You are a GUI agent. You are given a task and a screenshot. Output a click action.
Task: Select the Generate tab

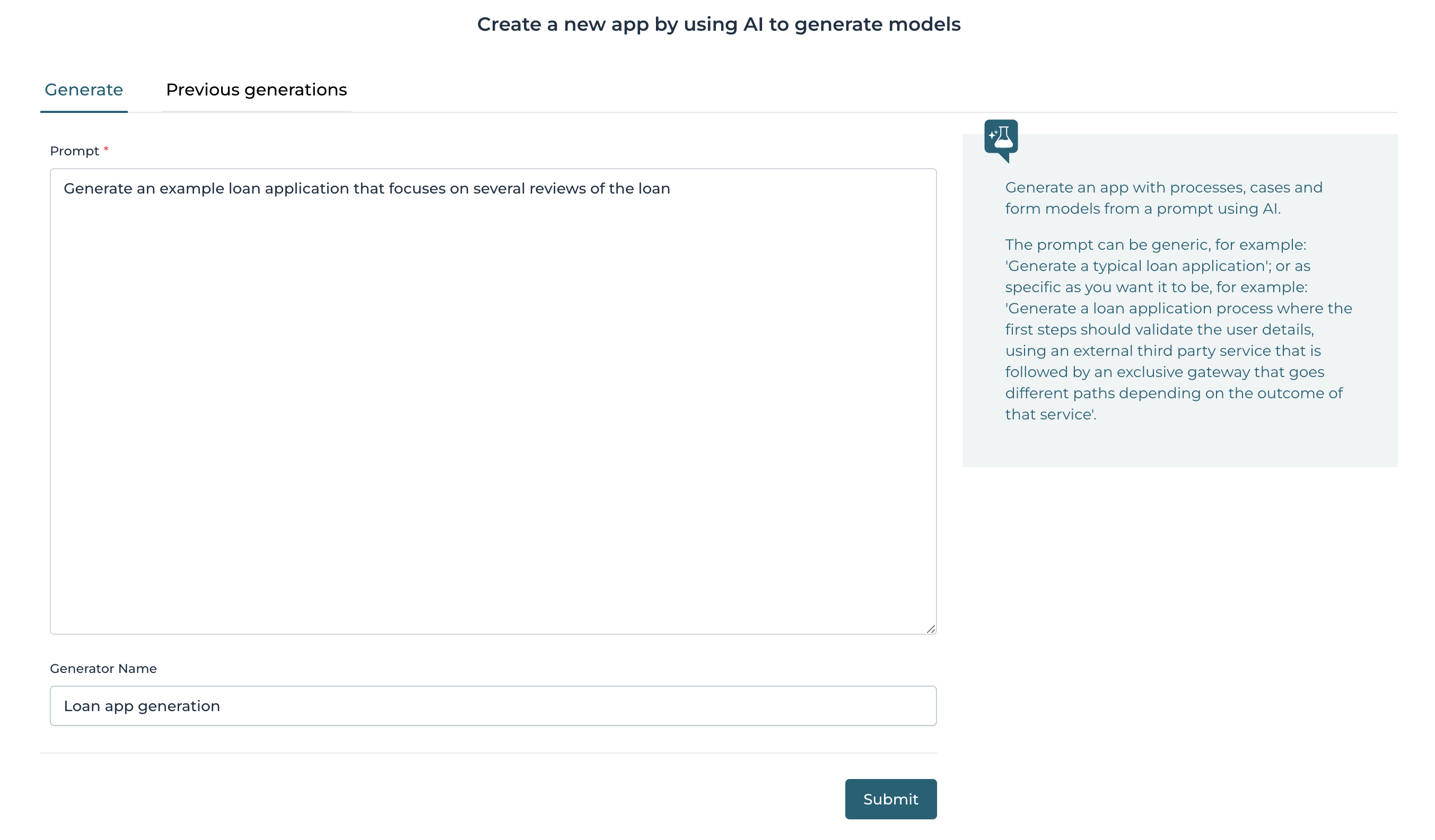[83, 90]
